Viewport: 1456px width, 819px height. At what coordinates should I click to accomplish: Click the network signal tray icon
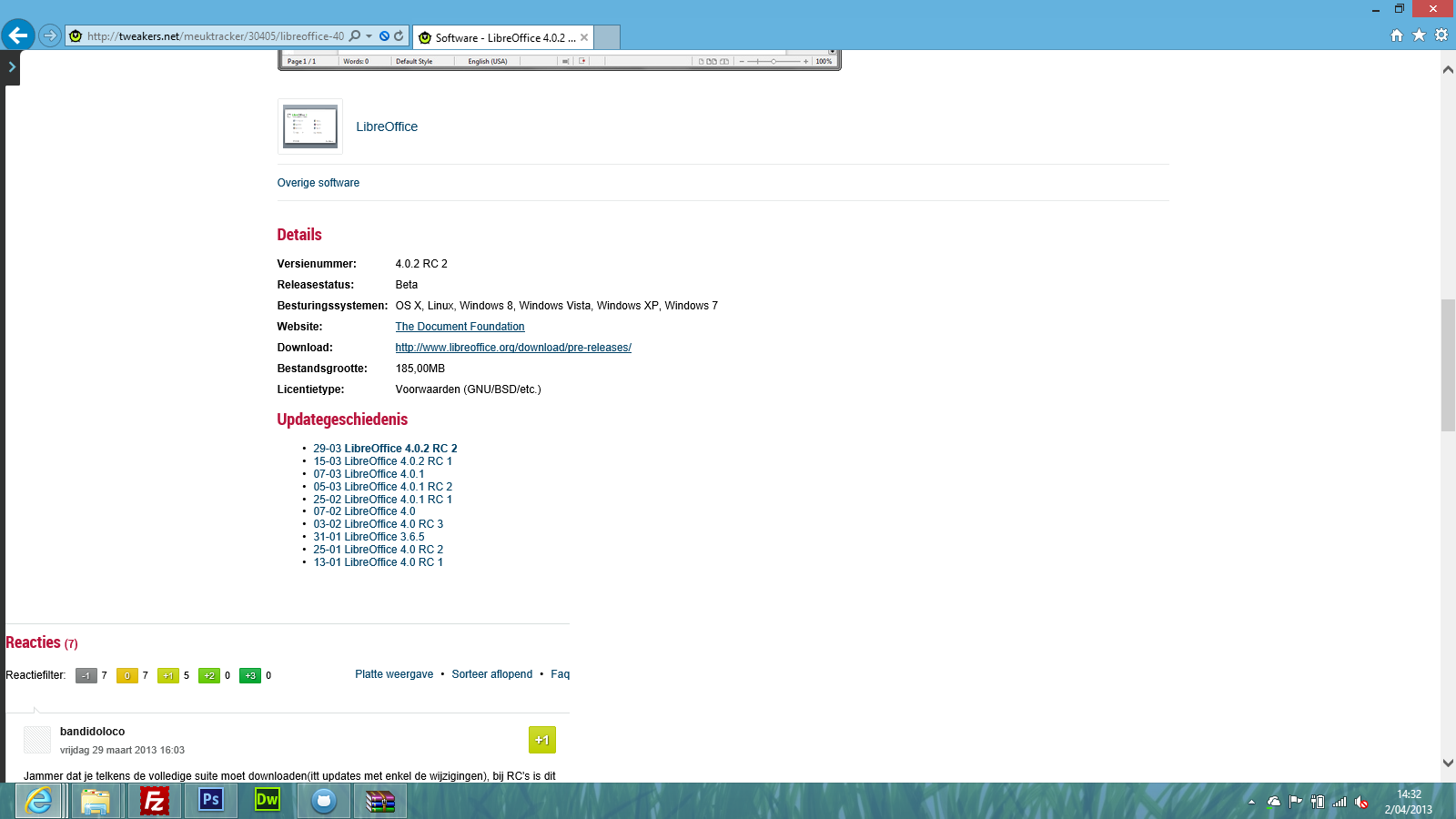pyautogui.click(x=1340, y=802)
